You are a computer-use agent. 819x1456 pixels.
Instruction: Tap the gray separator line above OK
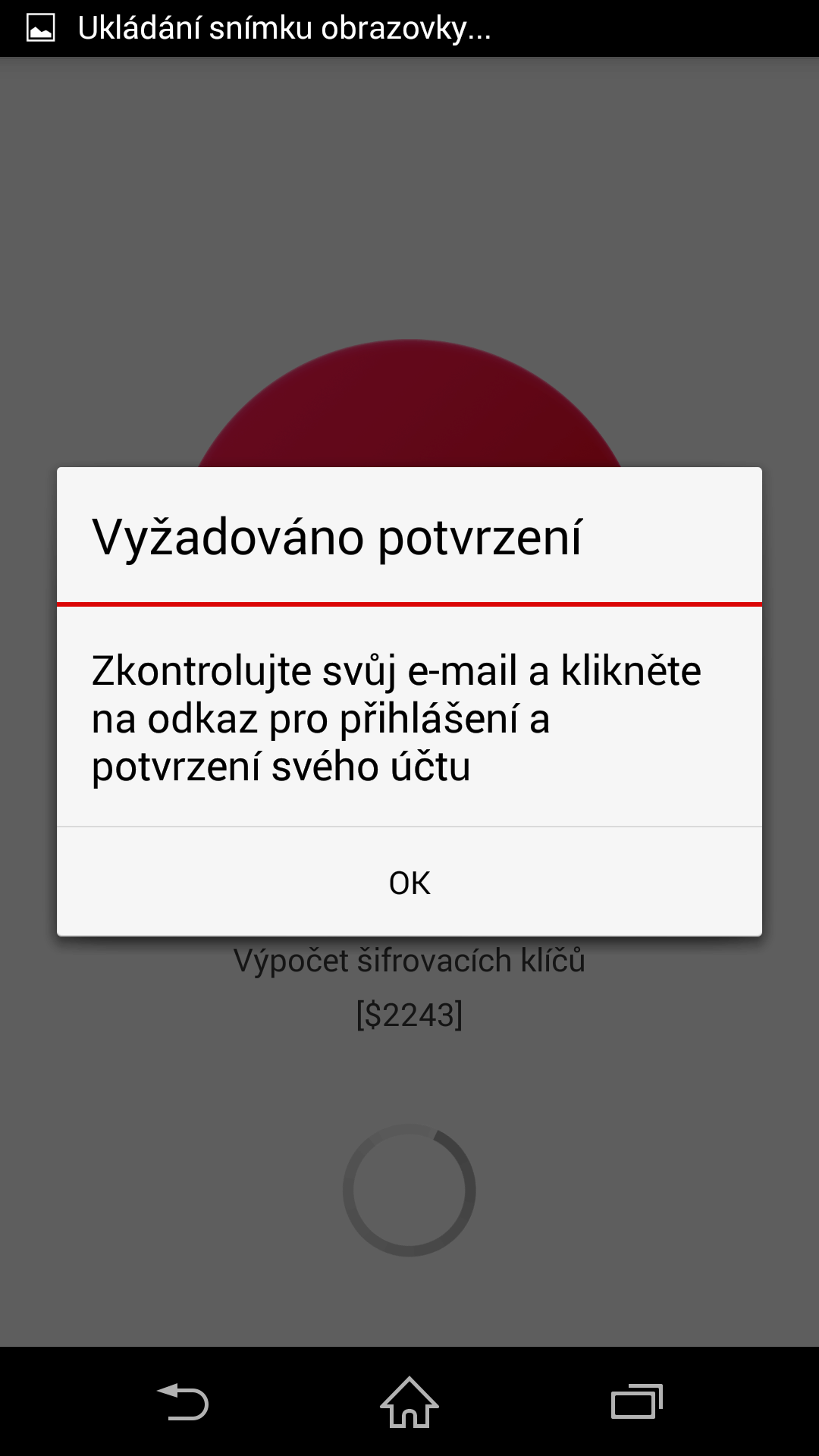[x=409, y=827]
